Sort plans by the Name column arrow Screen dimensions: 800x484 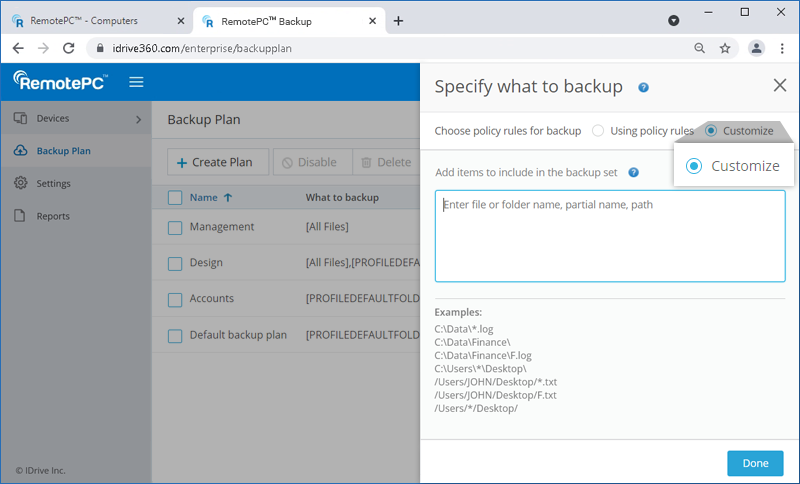[x=228, y=198]
